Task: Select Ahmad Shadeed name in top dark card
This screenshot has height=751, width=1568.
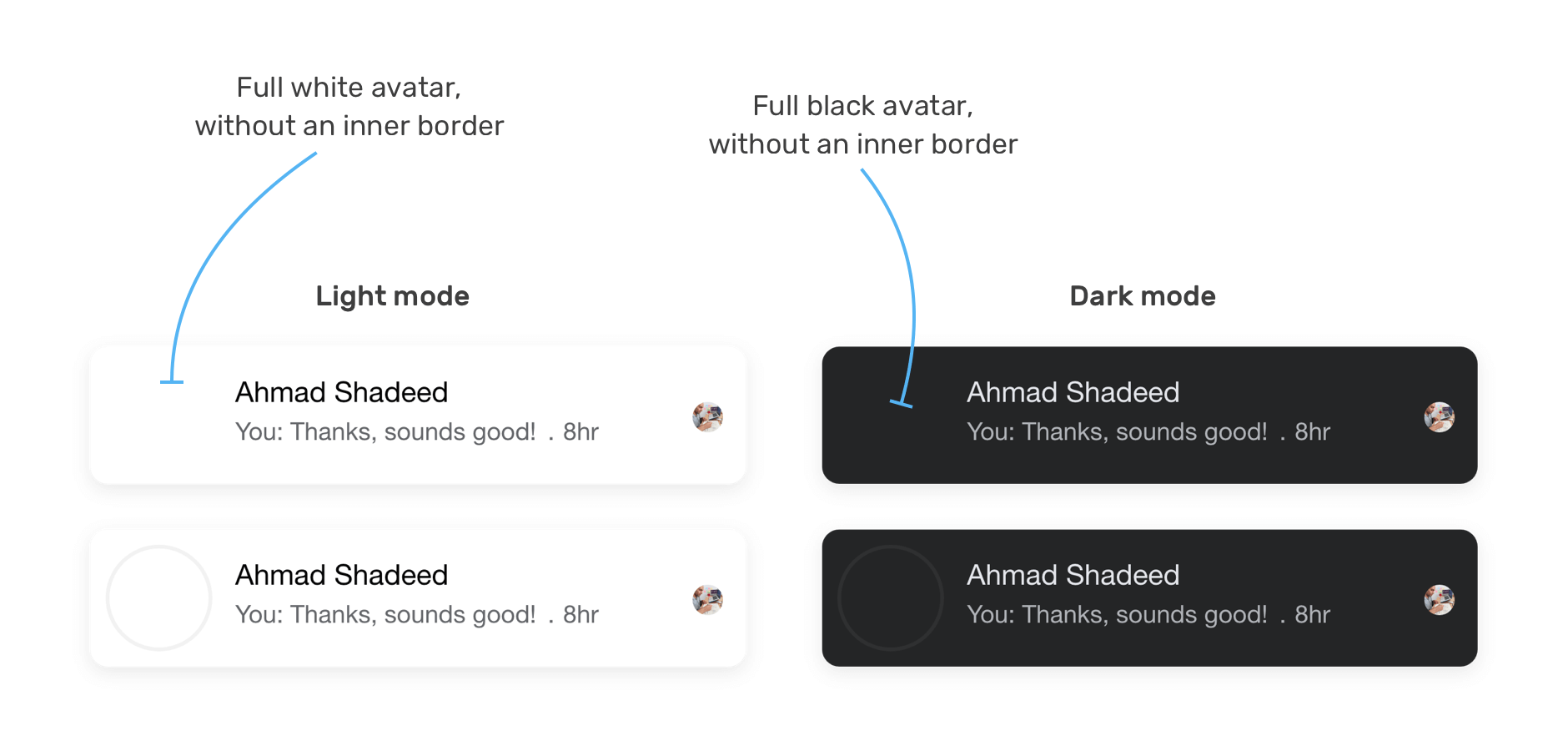Action: coord(1073,392)
